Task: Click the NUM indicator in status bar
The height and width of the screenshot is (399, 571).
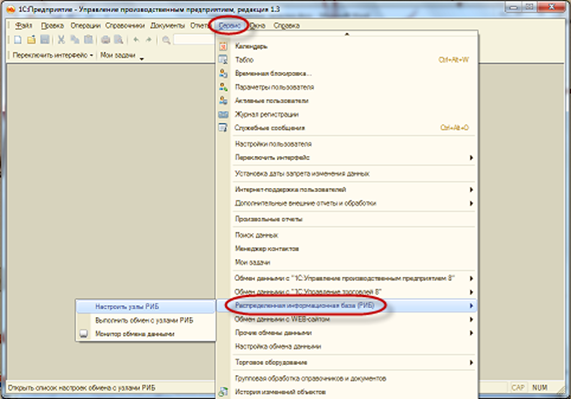Action: pos(539,388)
